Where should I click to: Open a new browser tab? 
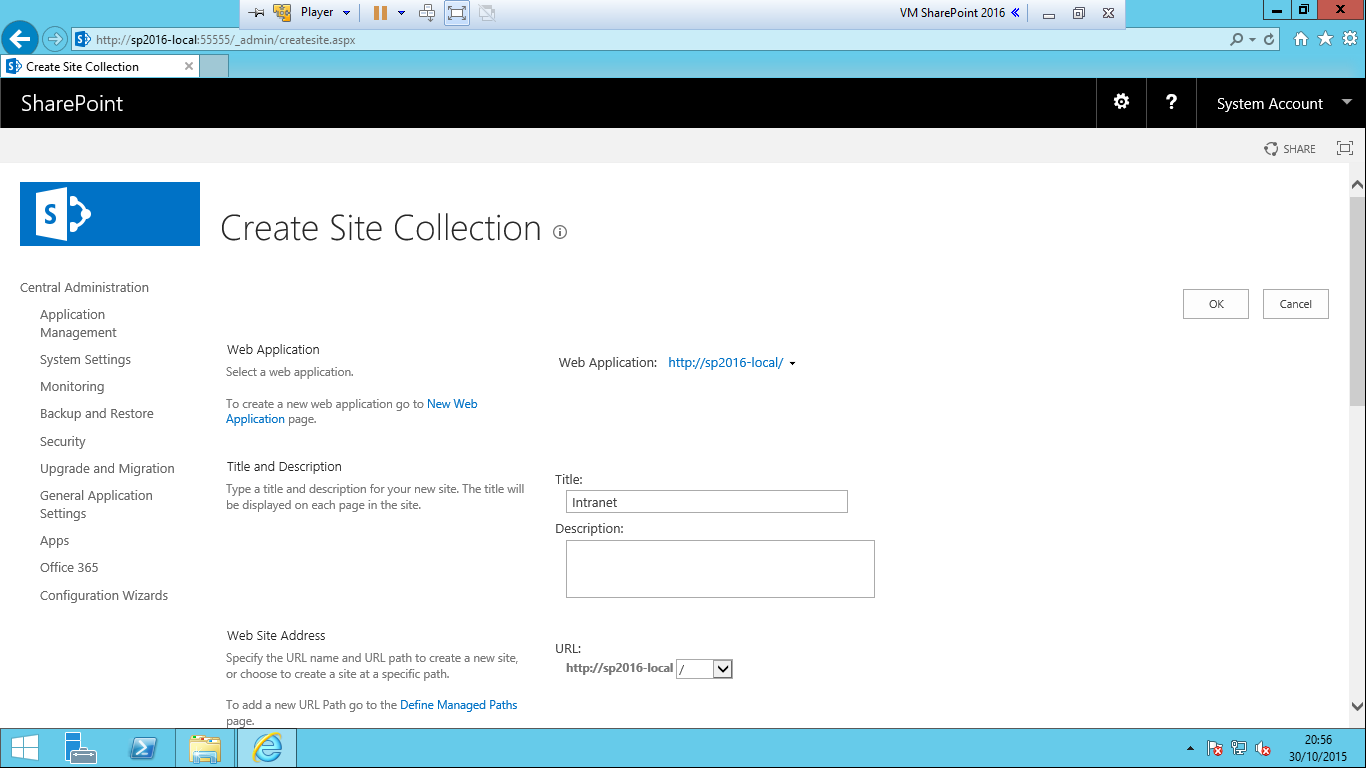214,66
